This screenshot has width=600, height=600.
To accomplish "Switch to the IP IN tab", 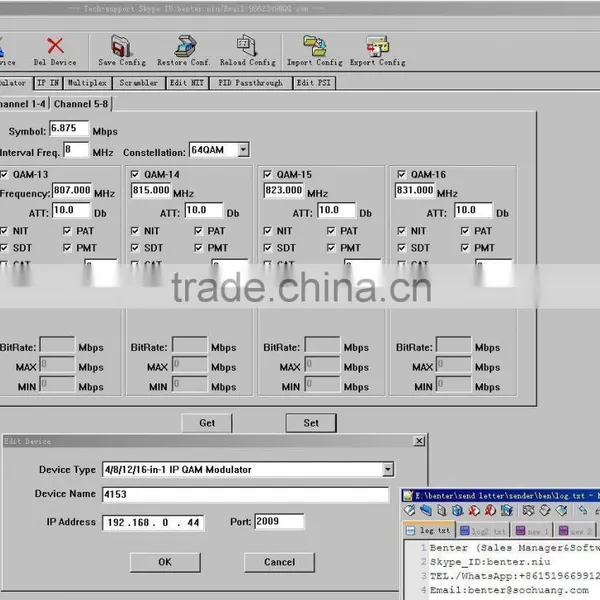I will (x=48, y=83).
